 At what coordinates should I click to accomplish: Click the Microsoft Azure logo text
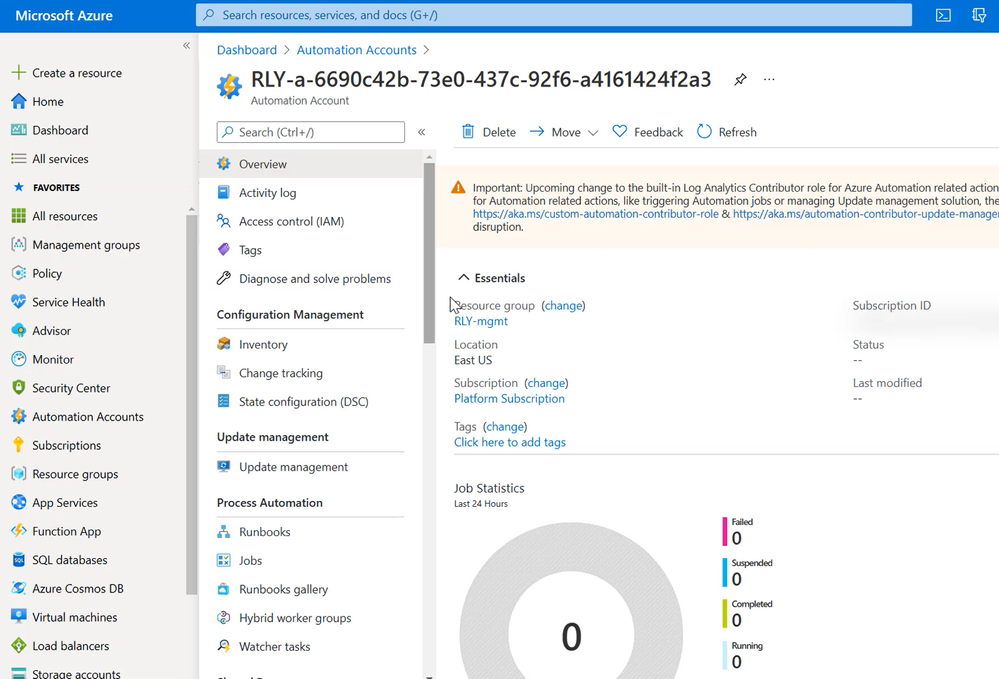click(x=64, y=15)
